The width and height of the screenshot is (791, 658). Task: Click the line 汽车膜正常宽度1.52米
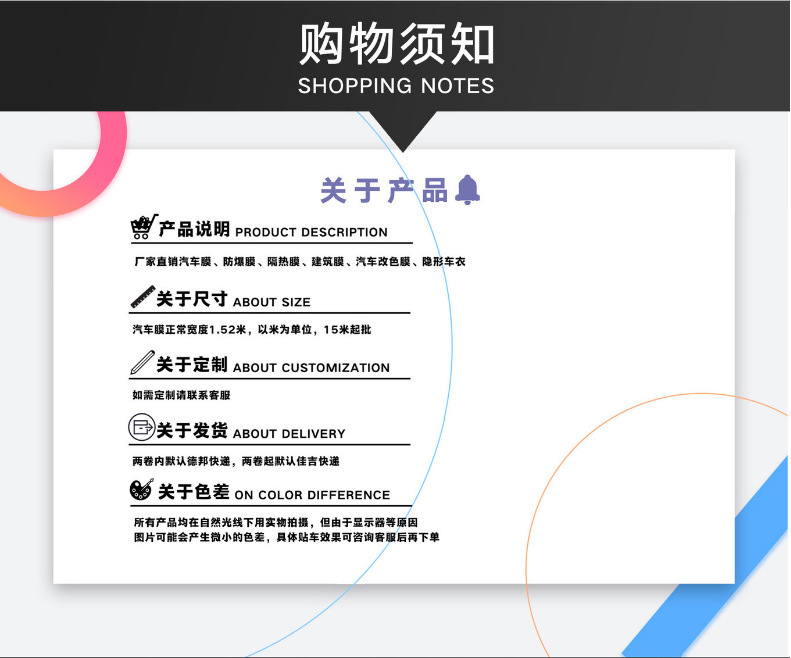click(x=252, y=330)
